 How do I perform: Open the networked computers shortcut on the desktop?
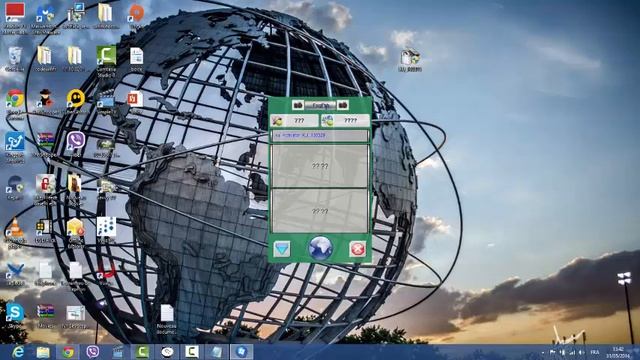coord(76,12)
